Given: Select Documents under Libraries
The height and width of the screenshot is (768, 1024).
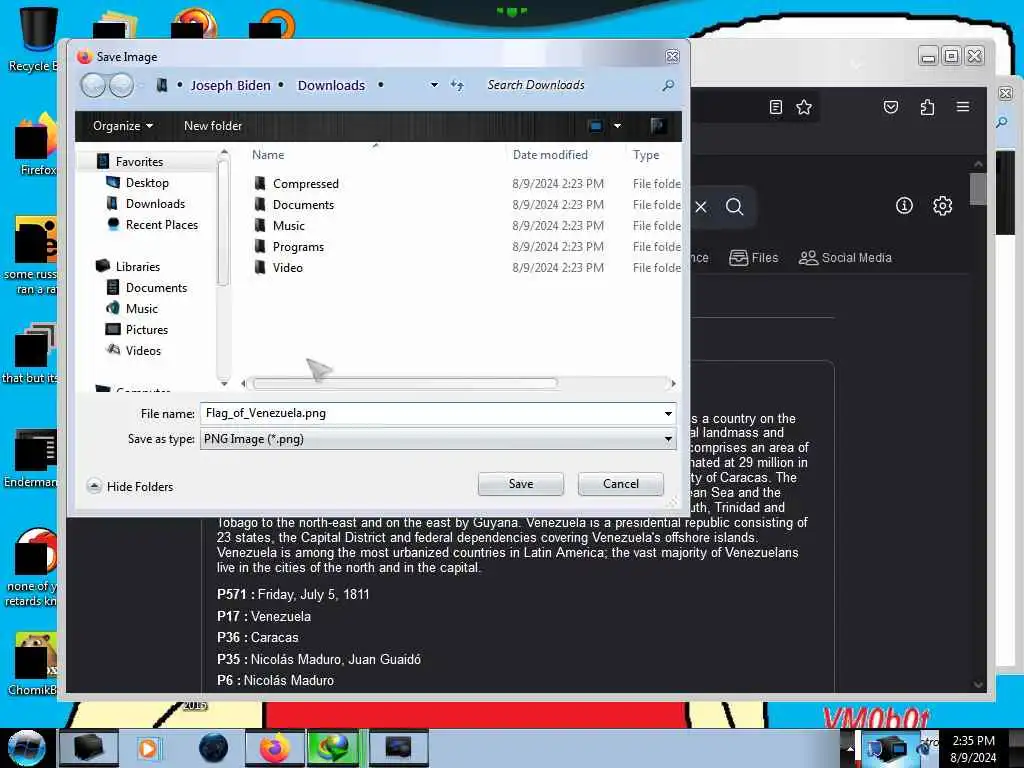Looking at the screenshot, I should pos(156,287).
